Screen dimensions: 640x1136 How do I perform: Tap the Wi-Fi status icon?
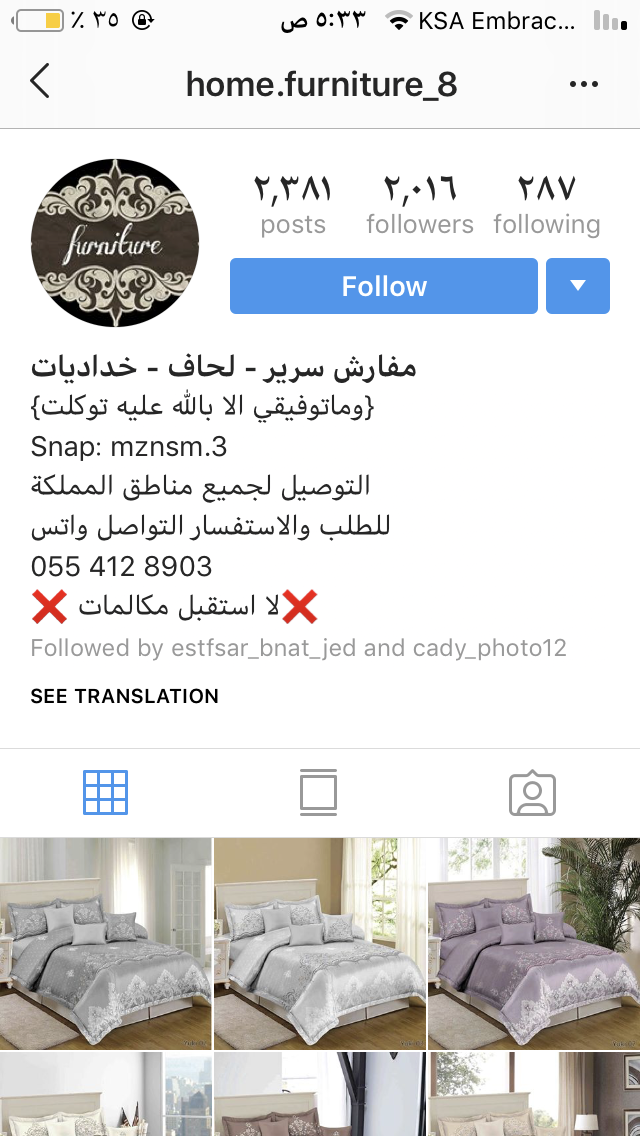coord(398,21)
